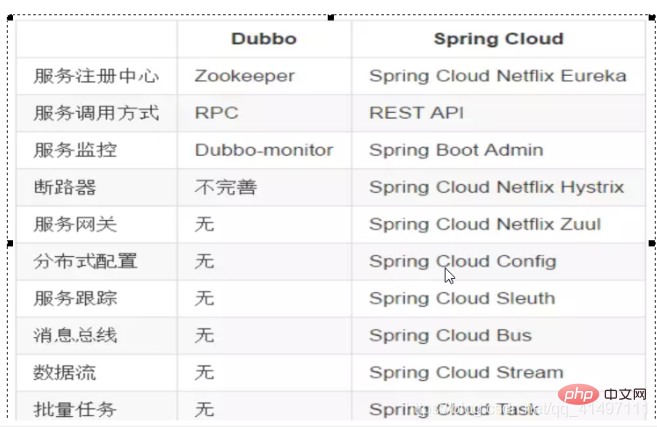The width and height of the screenshot is (657, 427).
Task: Click the top-center selection handle
Action: (331, 17)
